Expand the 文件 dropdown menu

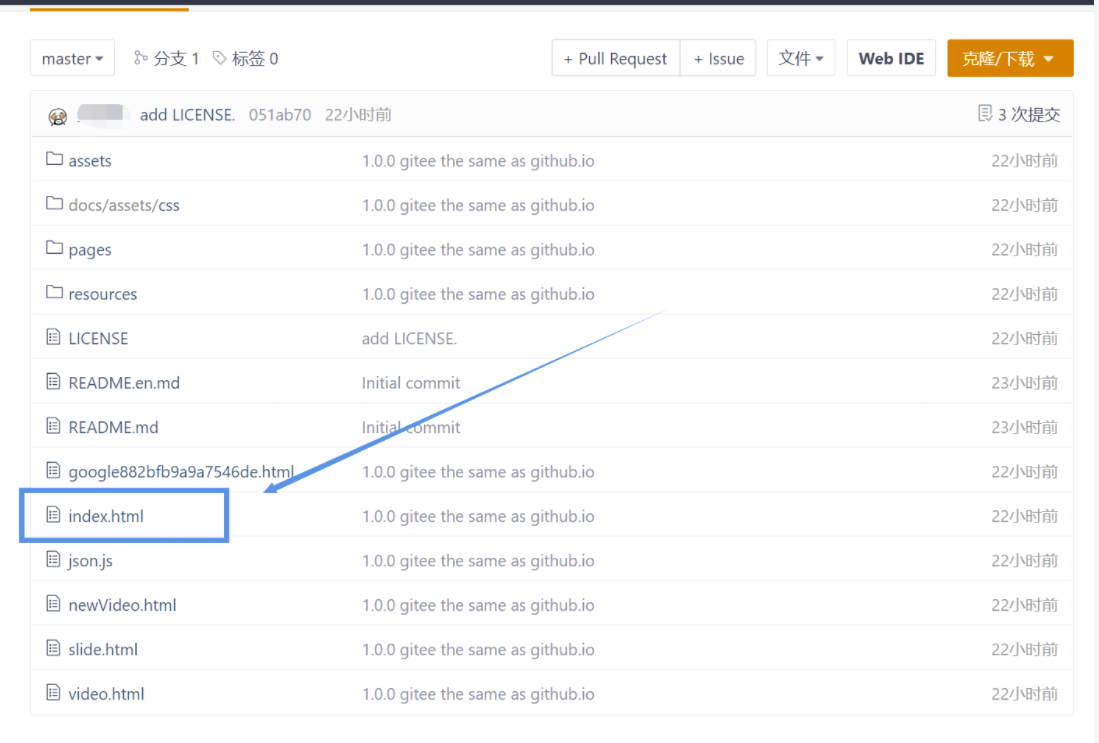pos(801,59)
